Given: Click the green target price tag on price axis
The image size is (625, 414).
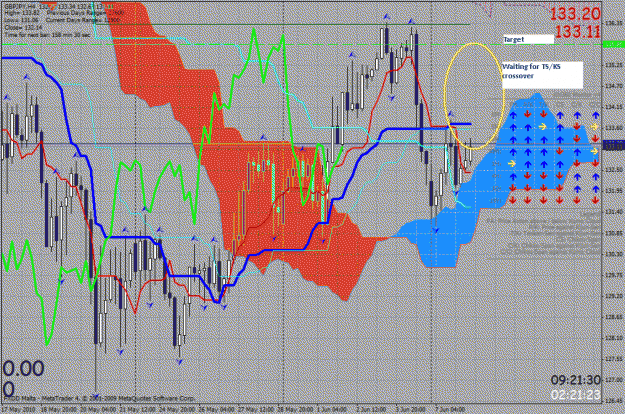Looking at the screenshot, I should tap(613, 45).
